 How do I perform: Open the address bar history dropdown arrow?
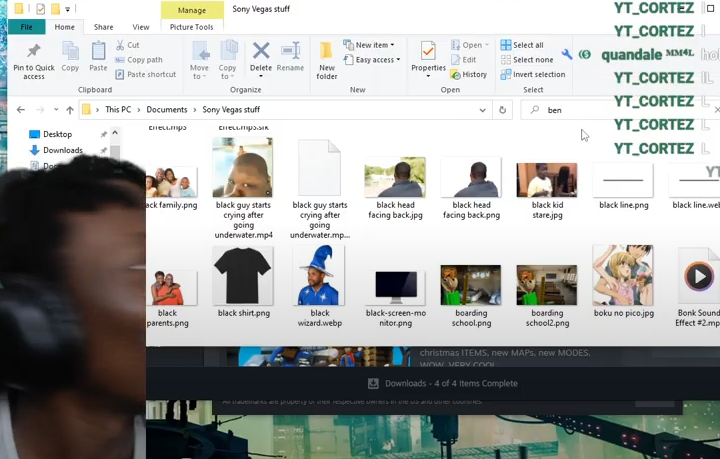click(482, 110)
